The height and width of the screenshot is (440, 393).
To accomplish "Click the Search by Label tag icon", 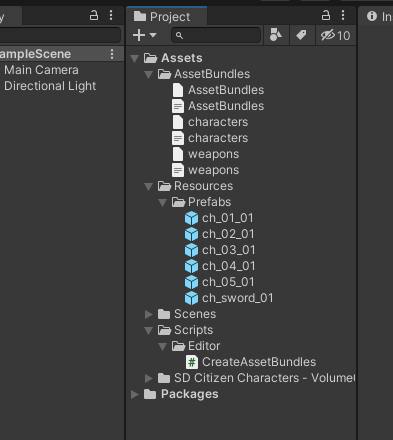I will [x=301, y=35].
